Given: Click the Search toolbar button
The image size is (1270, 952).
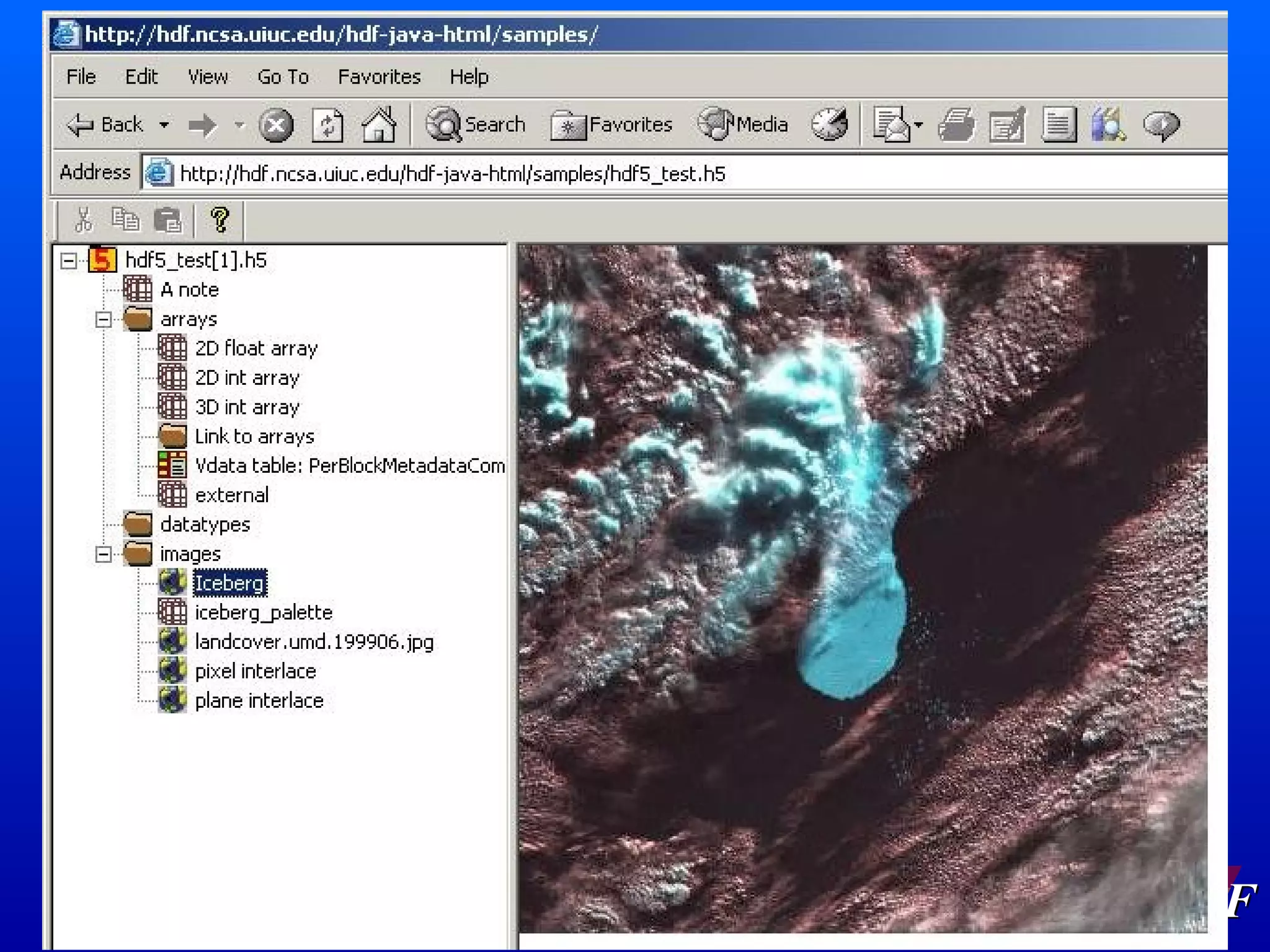Looking at the screenshot, I should point(476,125).
